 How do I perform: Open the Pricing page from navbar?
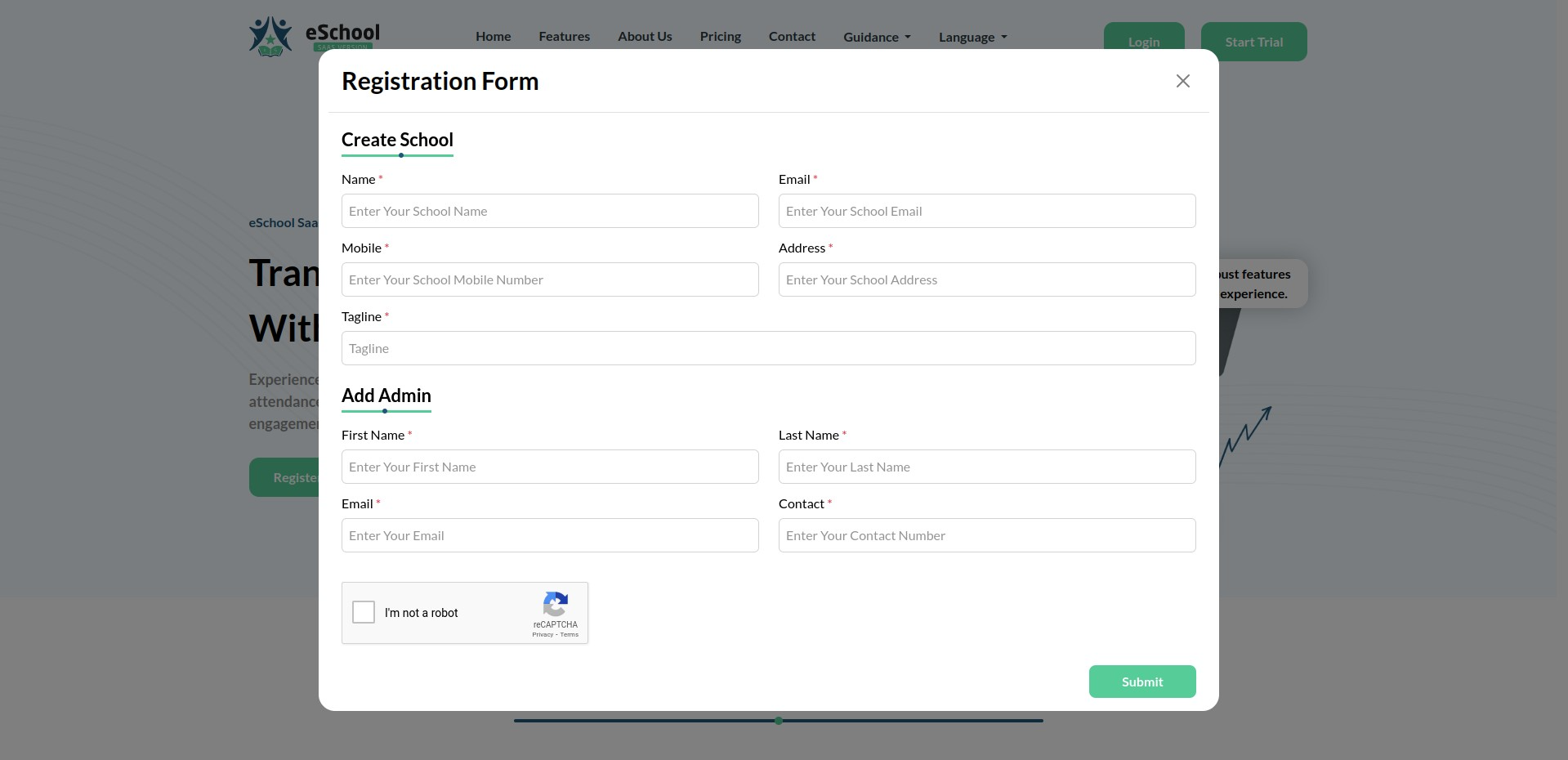point(720,37)
